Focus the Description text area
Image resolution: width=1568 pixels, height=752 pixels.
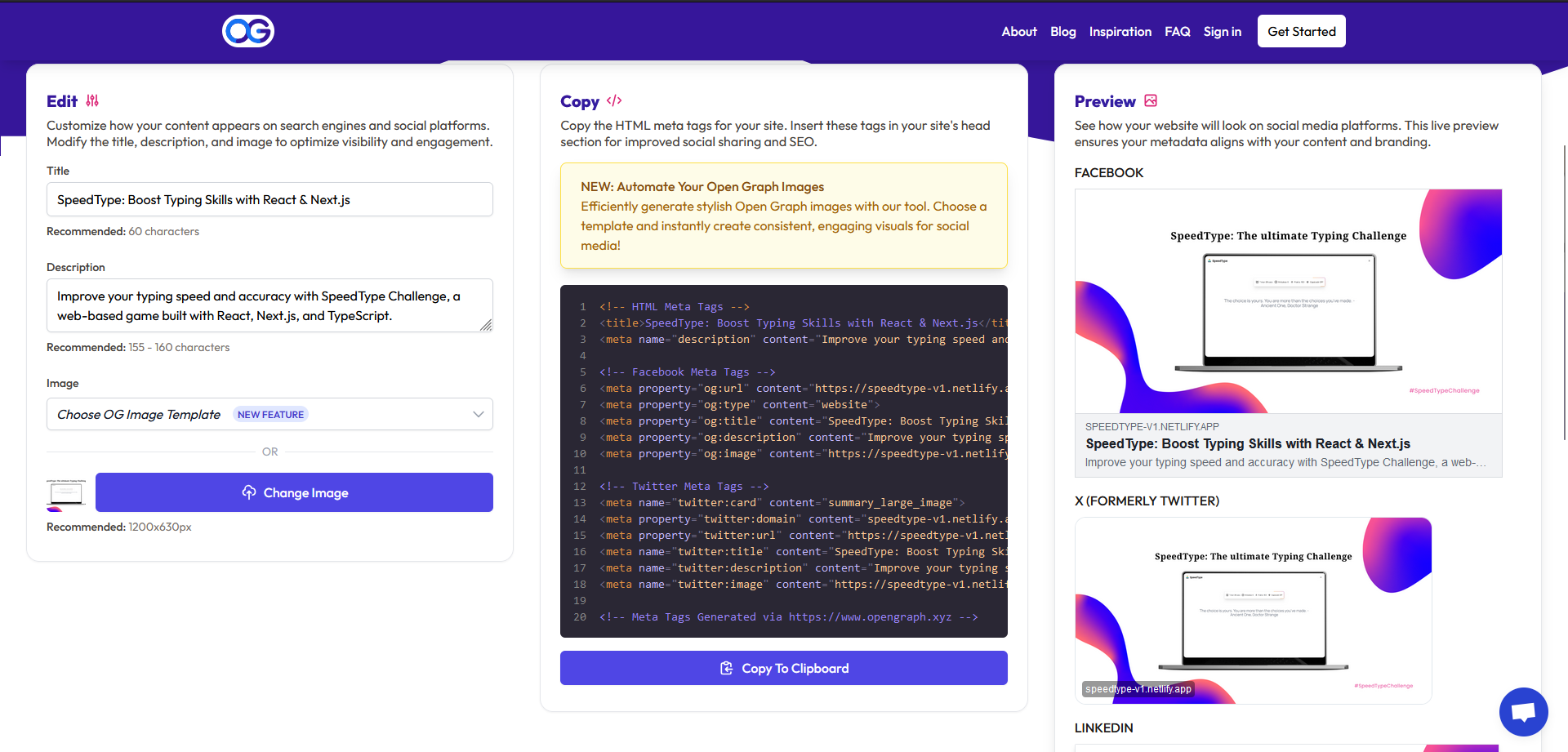pyautogui.click(x=269, y=305)
